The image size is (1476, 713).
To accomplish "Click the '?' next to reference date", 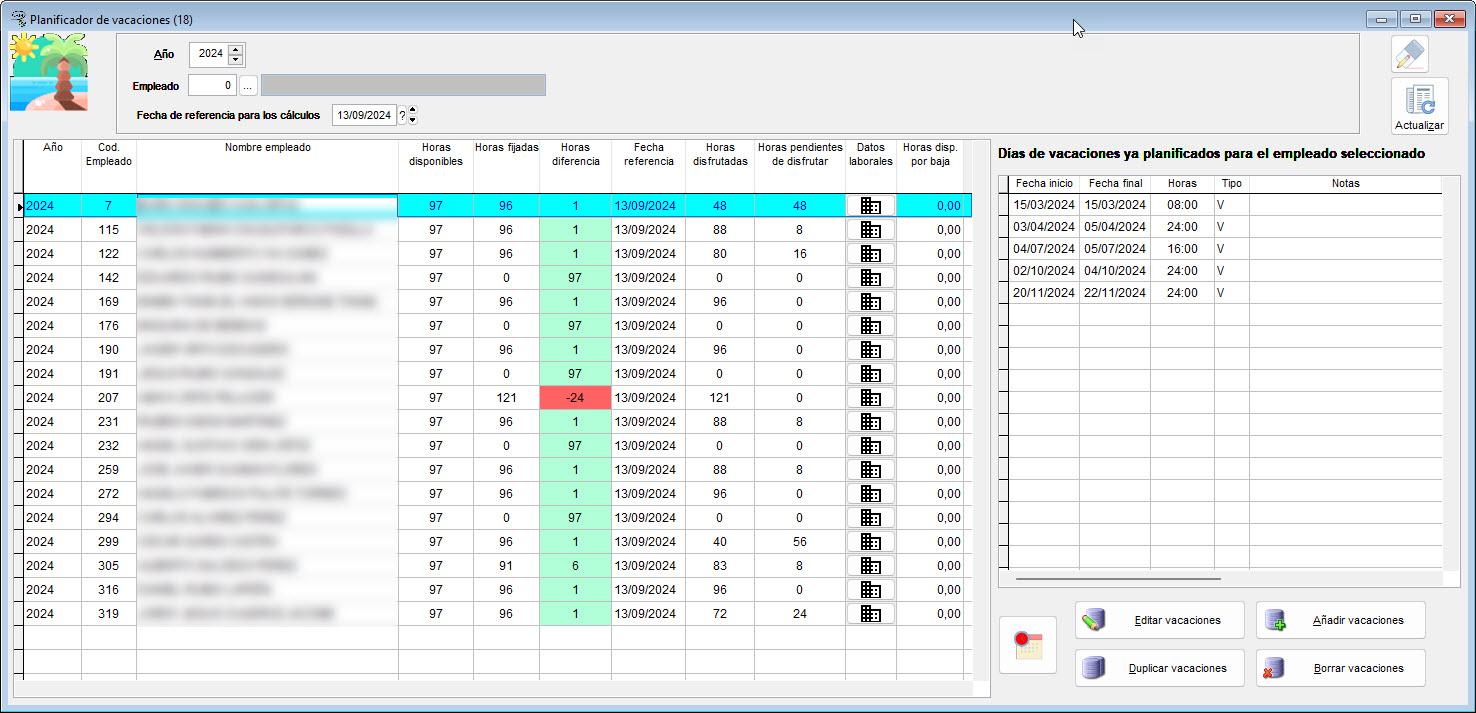I will coord(402,116).
